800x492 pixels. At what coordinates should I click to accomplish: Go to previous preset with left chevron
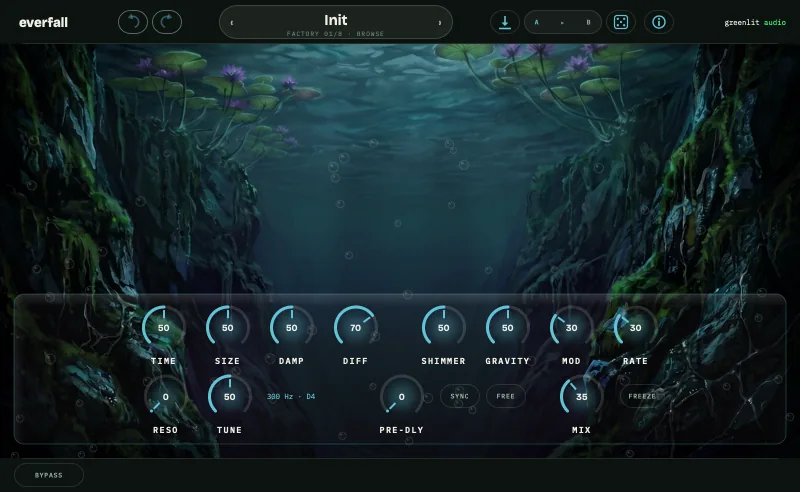[232, 22]
